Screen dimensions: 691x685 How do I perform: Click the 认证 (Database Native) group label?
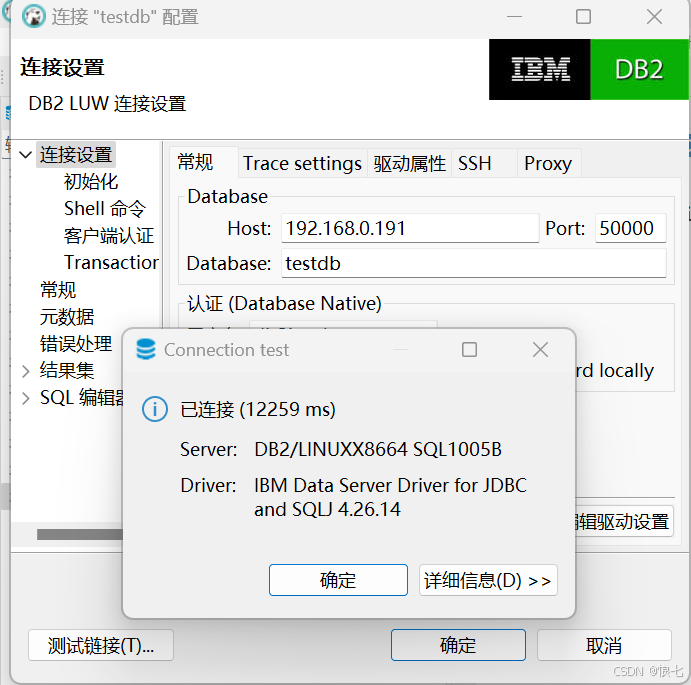284,303
